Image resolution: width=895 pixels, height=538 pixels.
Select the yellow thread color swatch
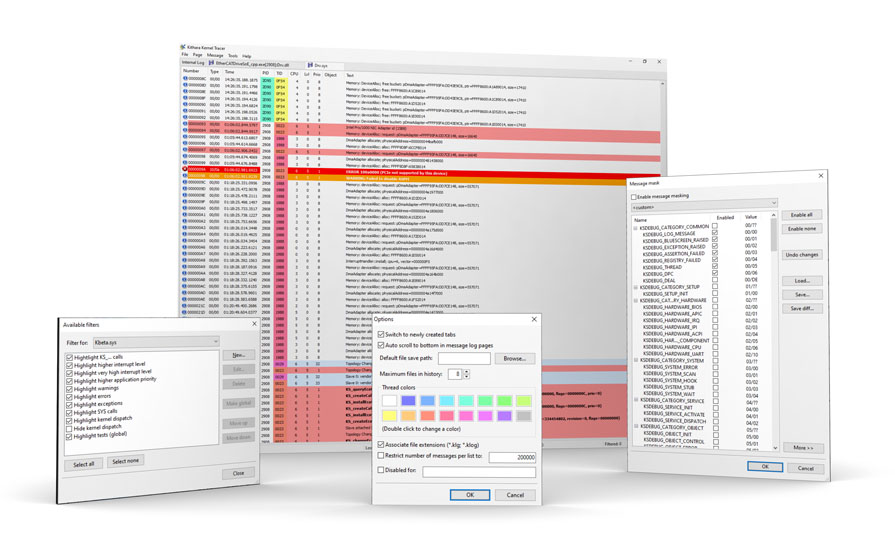(390, 416)
